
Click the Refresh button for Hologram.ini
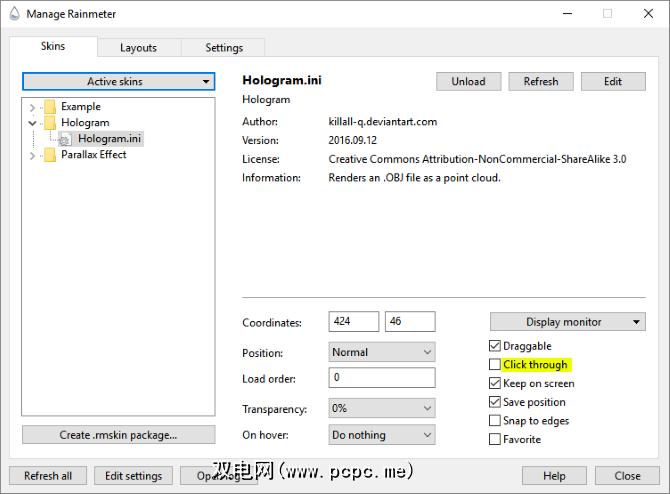pos(541,82)
